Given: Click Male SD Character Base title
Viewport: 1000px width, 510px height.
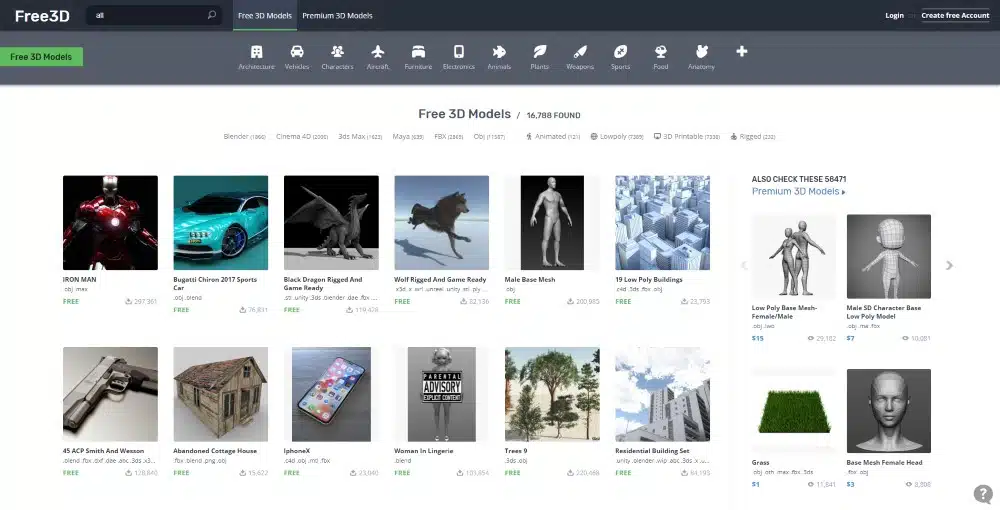Looking at the screenshot, I should coord(884,312).
